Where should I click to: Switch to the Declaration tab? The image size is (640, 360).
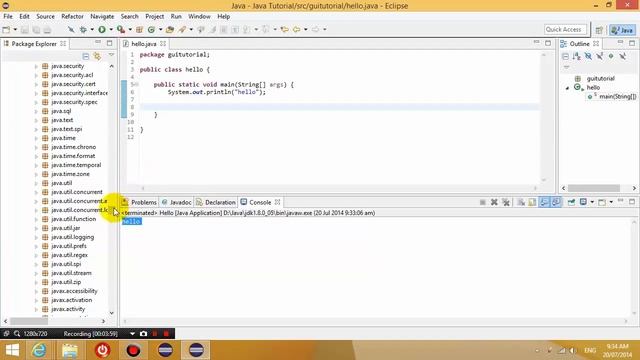coord(216,202)
